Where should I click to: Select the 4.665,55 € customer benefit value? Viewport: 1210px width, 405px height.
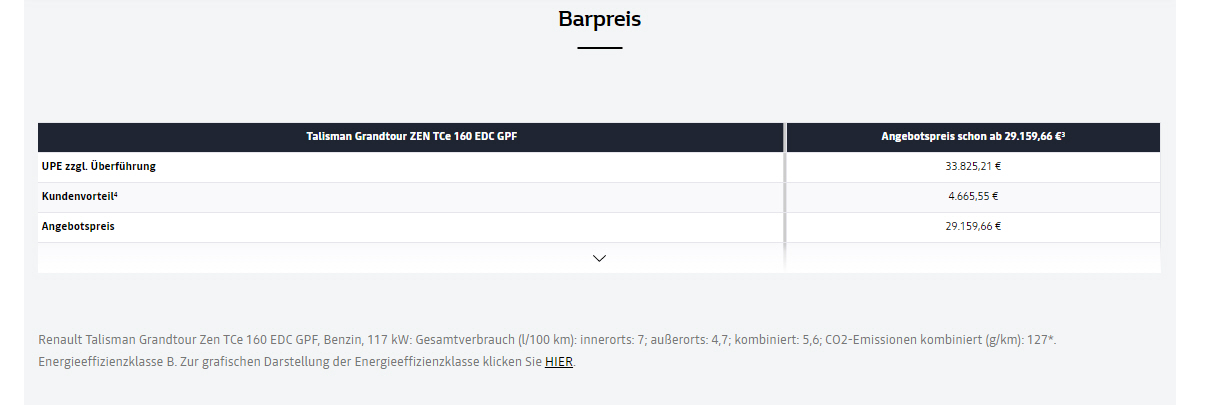(973, 196)
